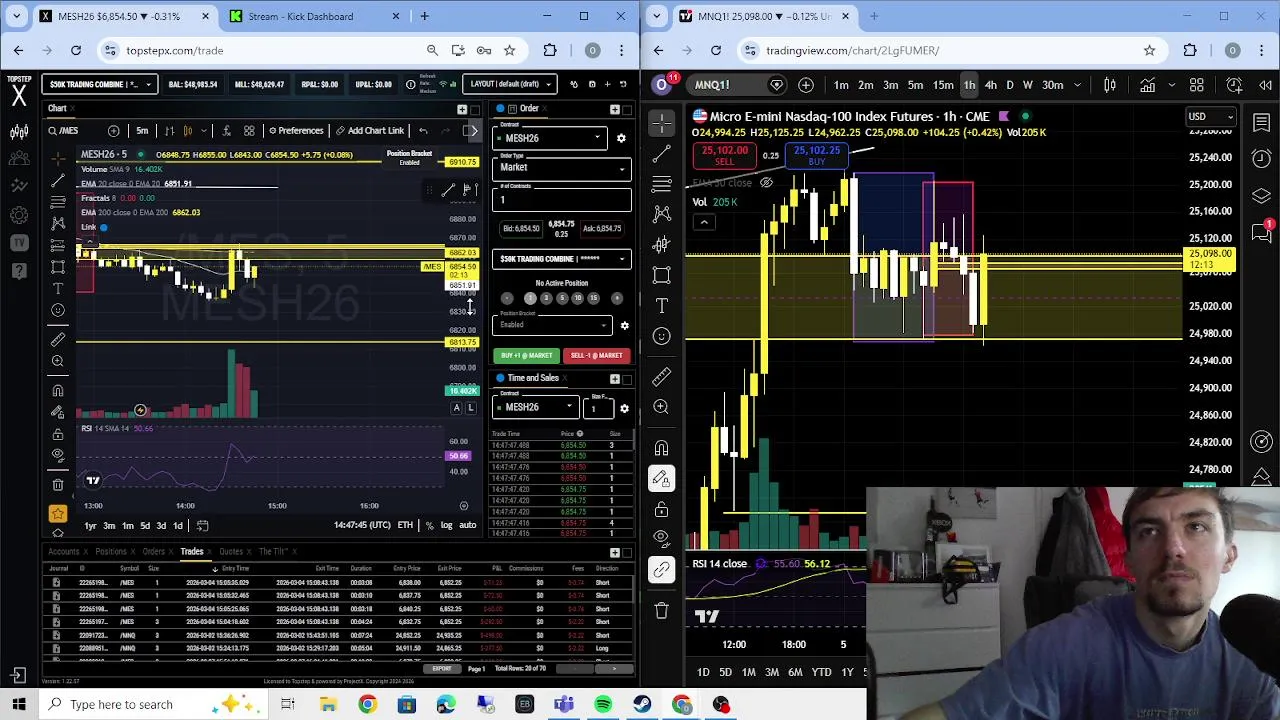This screenshot has width=1280, height=720.
Task: Toggle EMA 30 visibility eye on TradingView
Action: (766, 183)
